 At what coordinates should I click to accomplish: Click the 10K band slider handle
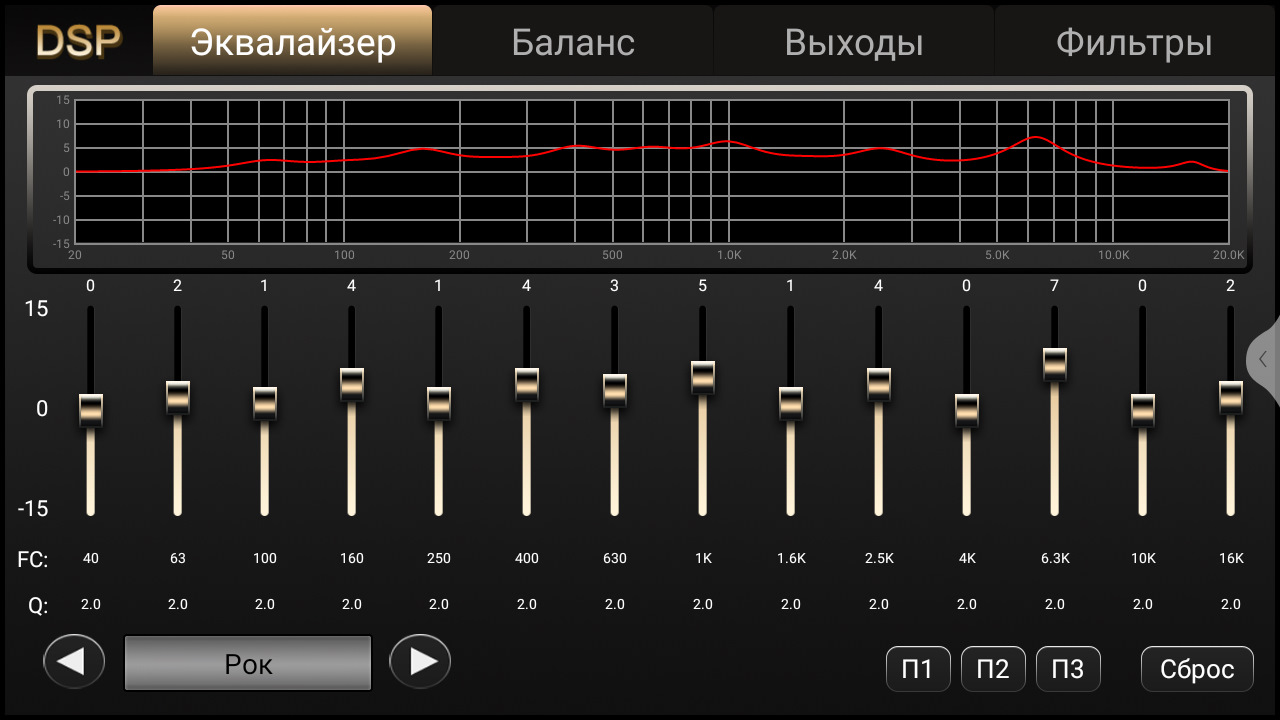[x=1143, y=410]
